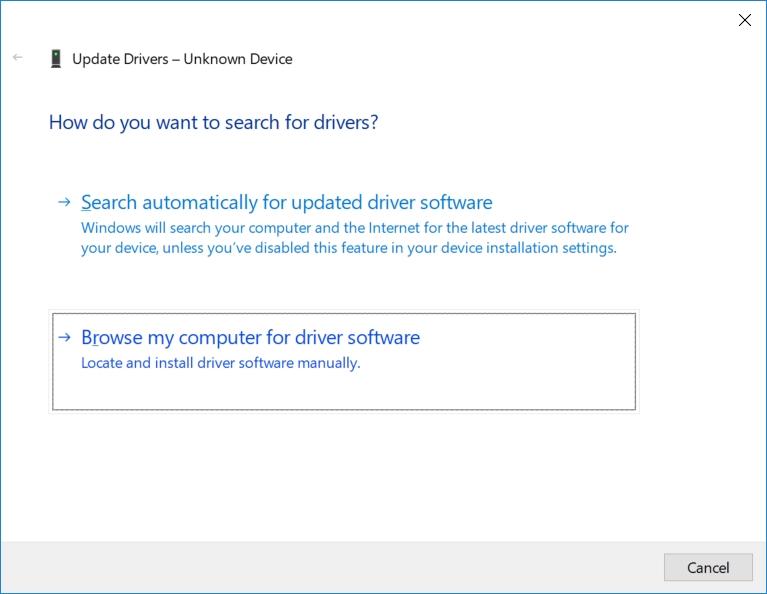Click the description starting Windows will search your computer

pyautogui.click(x=355, y=238)
